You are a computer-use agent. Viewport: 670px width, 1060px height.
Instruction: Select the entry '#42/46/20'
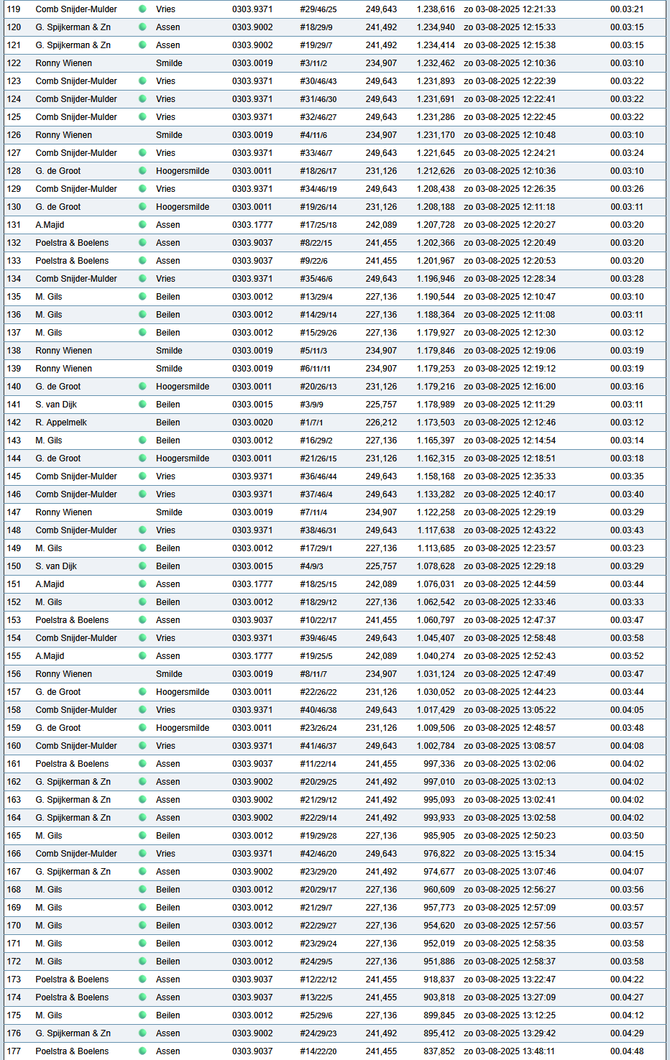click(318, 854)
